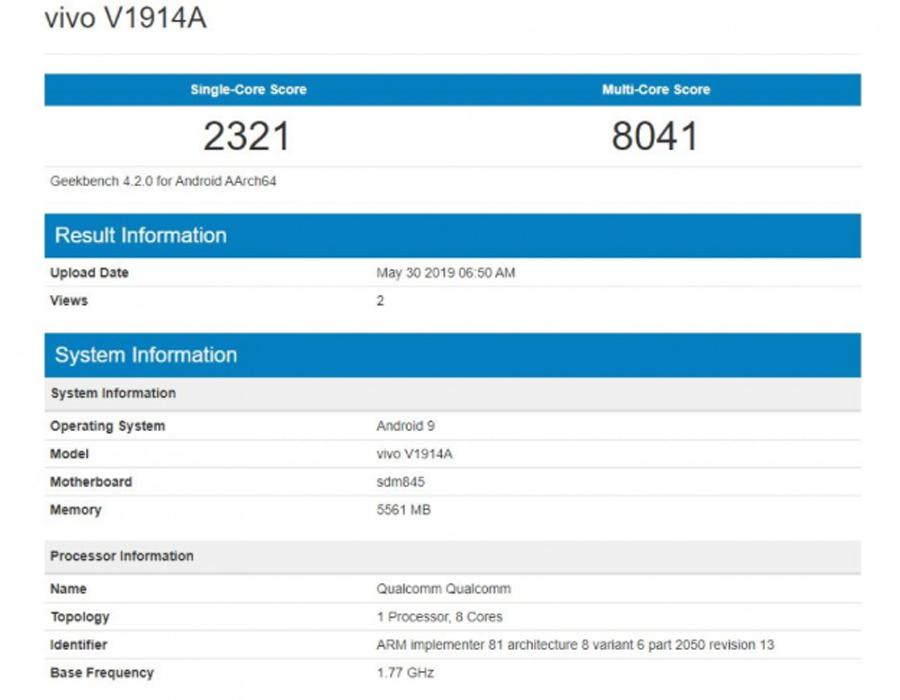The height and width of the screenshot is (700, 900).
Task: Click the Operating System label
Action: click(107, 426)
